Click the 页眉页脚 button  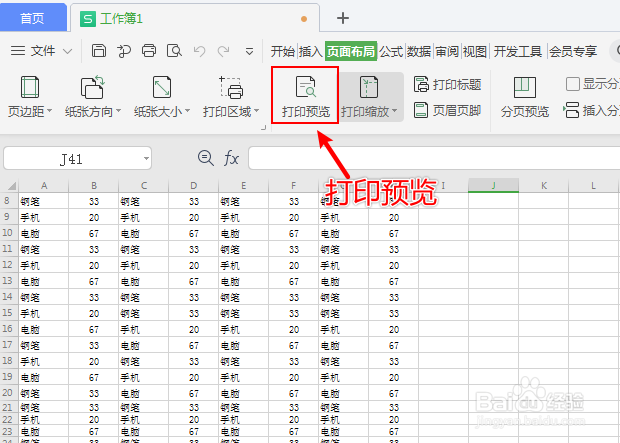[x=447, y=110]
